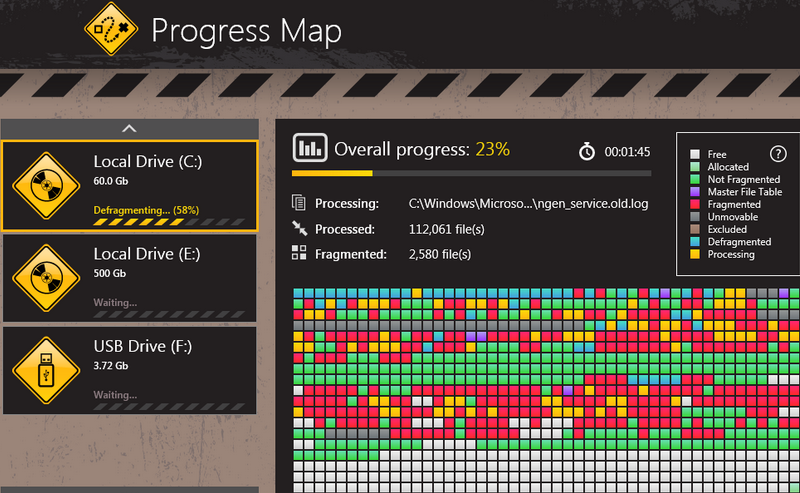800x493 pixels.
Task: Click the Fragmented red legend swatch
Action: pyautogui.click(x=694, y=205)
